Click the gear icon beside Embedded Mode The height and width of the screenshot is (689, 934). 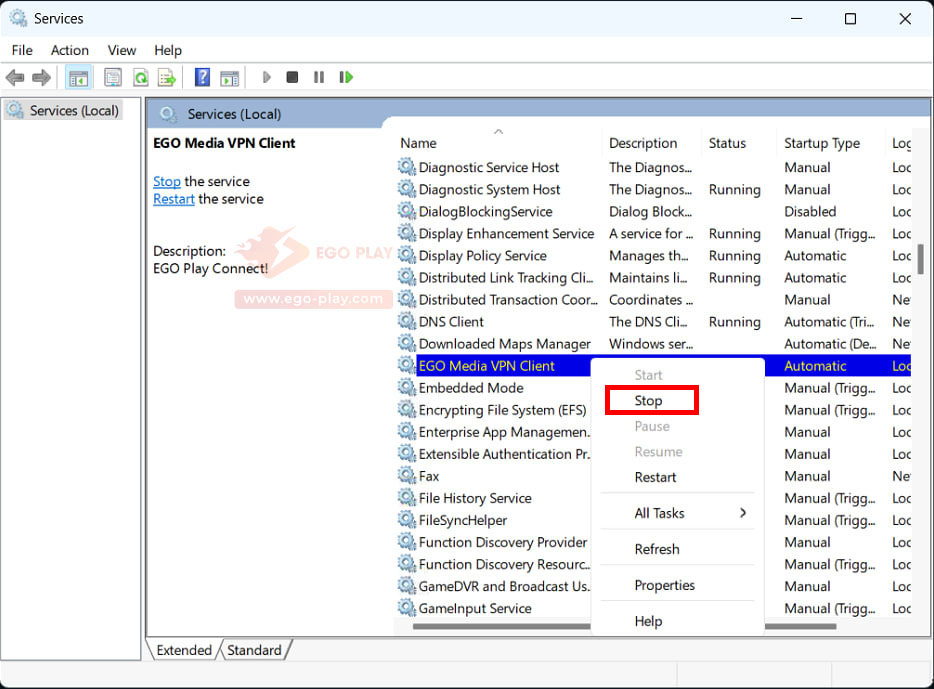coord(407,387)
